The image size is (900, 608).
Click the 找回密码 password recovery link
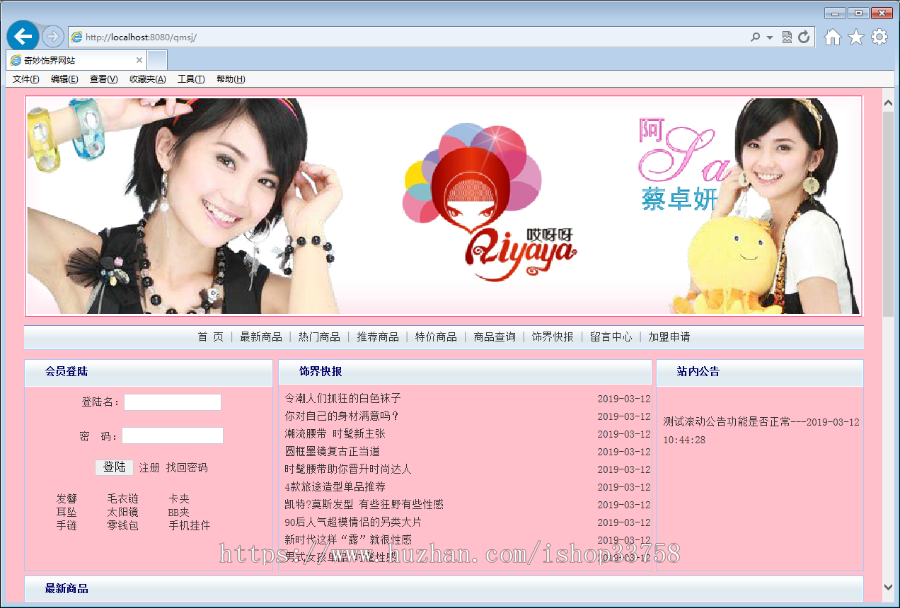point(186,468)
